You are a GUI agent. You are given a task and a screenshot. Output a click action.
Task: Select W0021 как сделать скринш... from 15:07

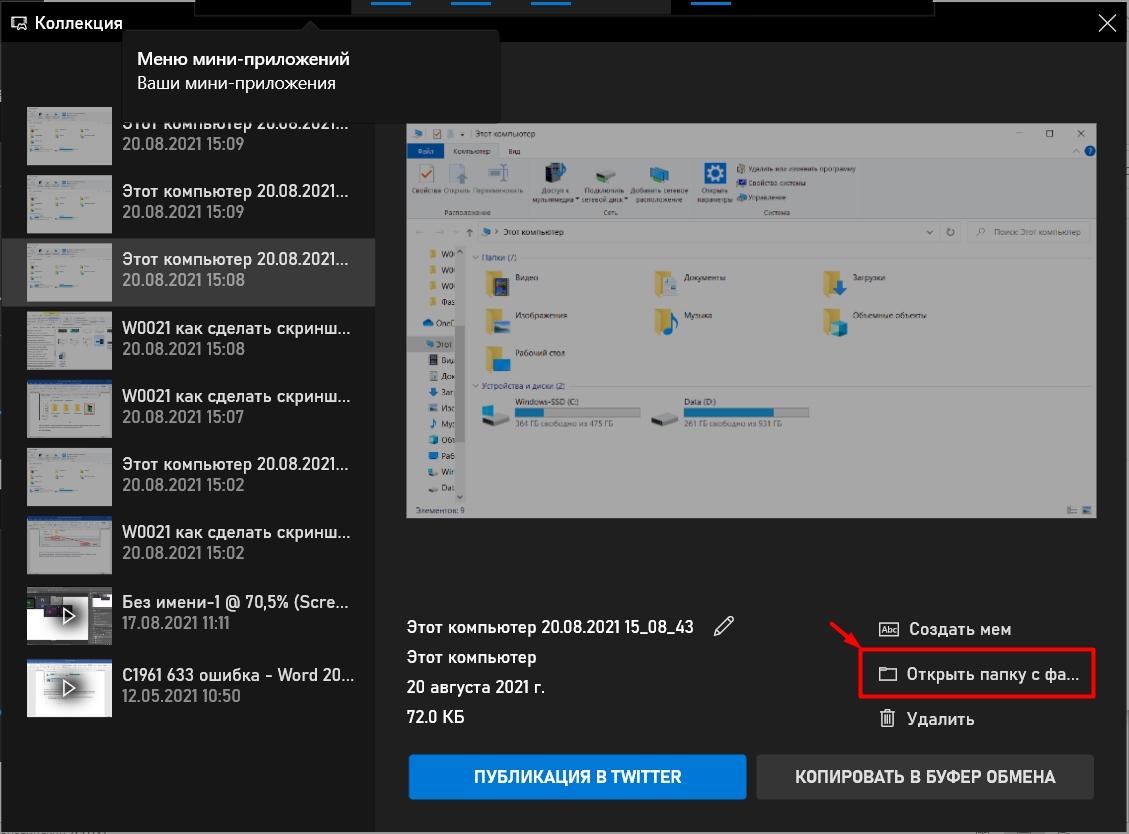tap(189, 408)
